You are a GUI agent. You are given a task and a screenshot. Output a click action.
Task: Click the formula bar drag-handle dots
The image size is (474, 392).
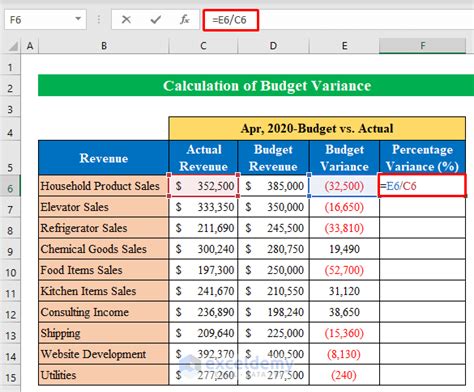[x=99, y=20]
